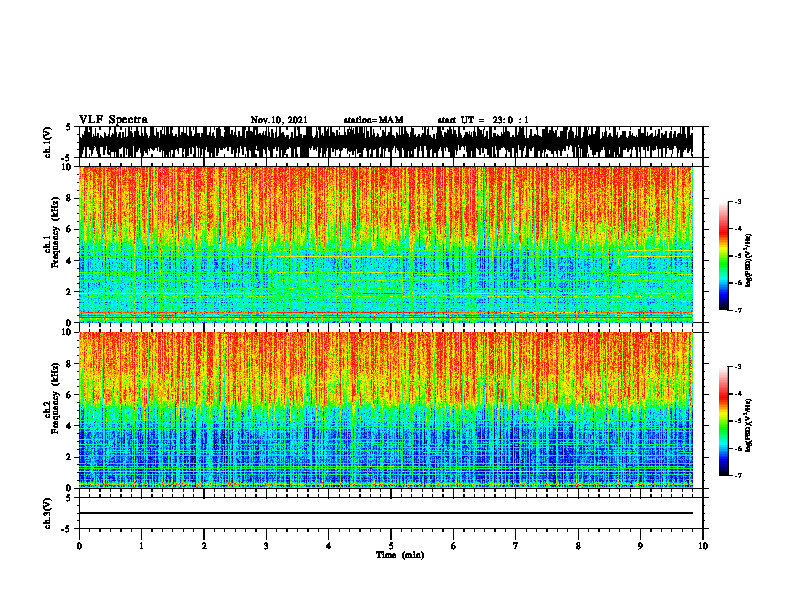The image size is (792, 612).
Task: Click the upper ch.1 PSD color bar
Action: [x=723, y=256]
